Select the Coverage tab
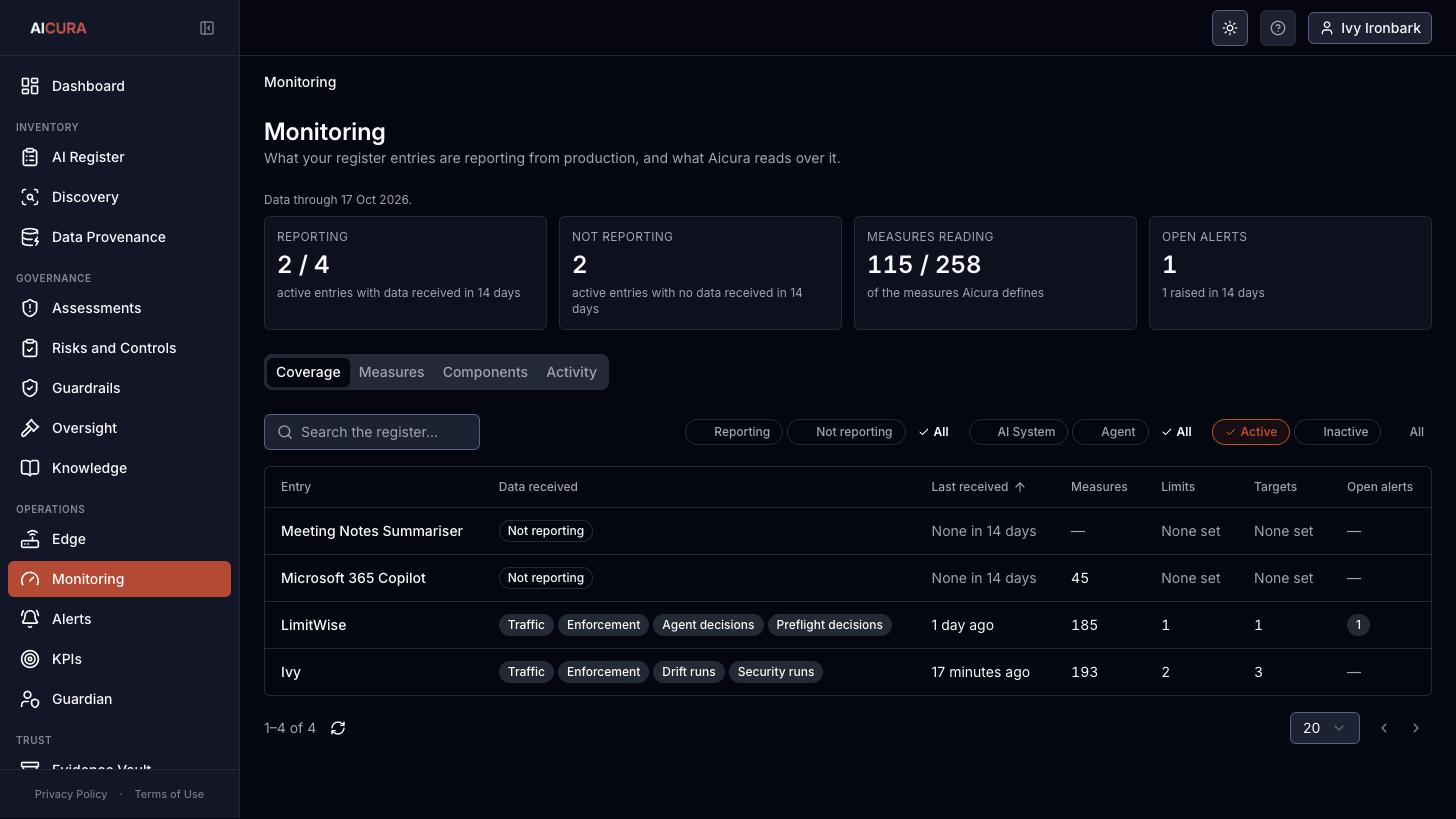The height and width of the screenshot is (819, 1456). coord(308,372)
